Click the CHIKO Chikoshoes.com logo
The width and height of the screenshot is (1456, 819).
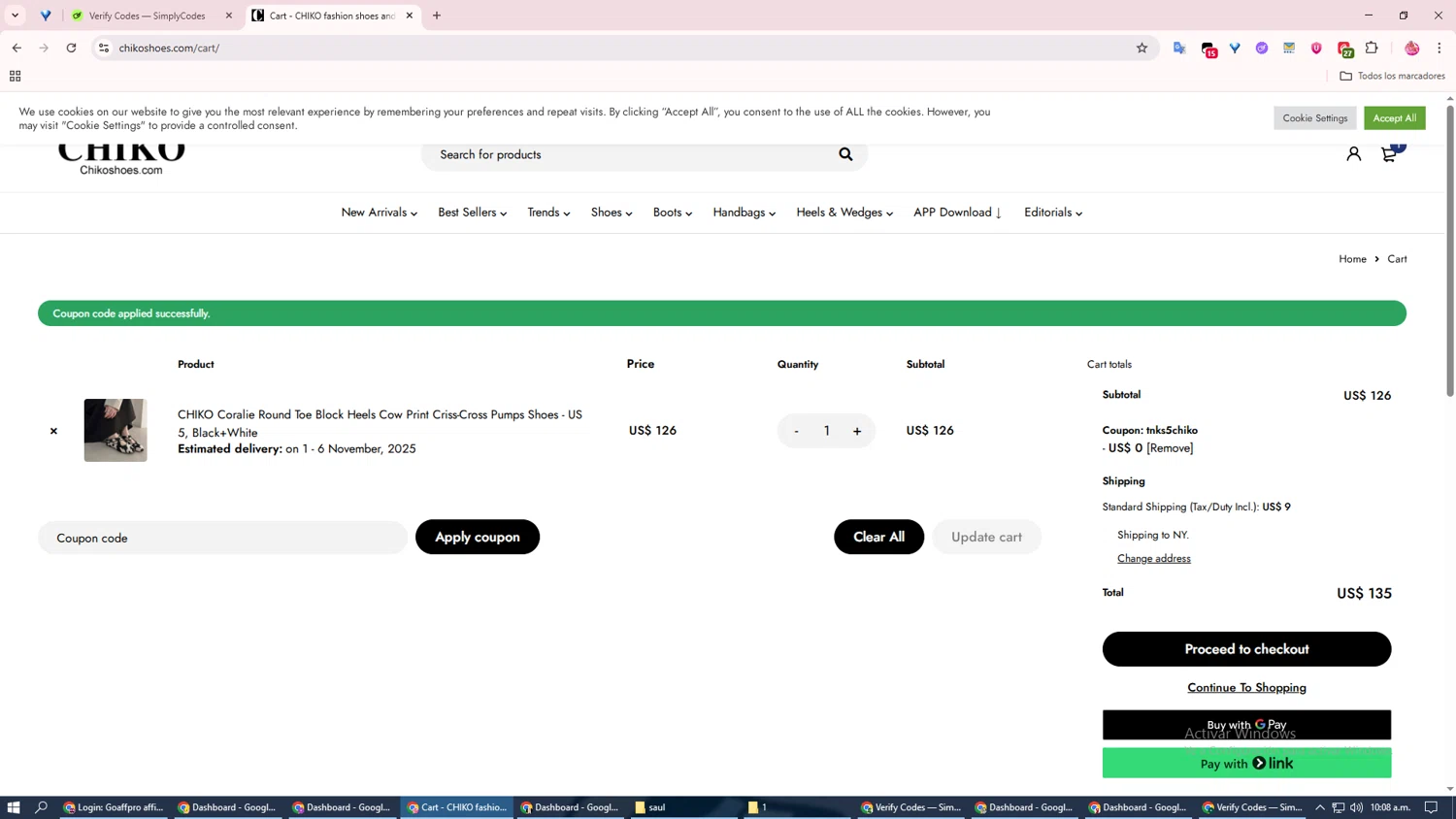coord(120,160)
